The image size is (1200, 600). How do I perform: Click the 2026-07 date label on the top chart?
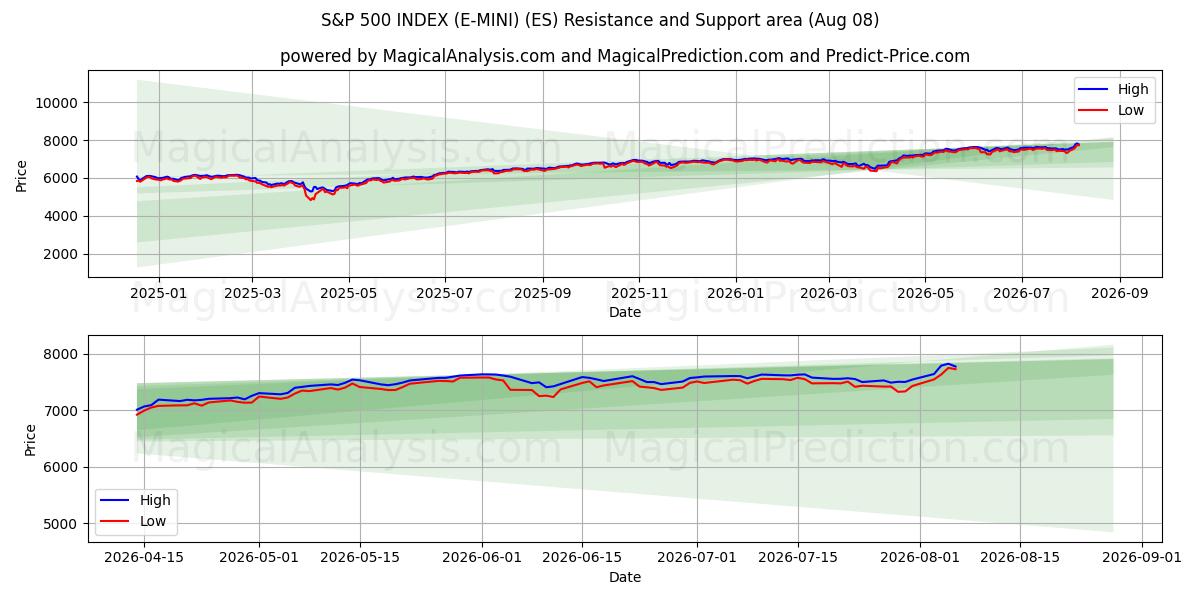coord(1021,293)
